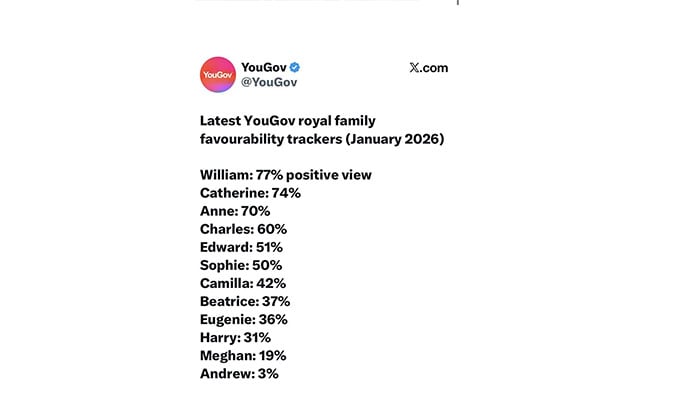Image resolution: width=700 pixels, height=400 pixels.
Task: Click the Anne 70% entry
Action: pos(236,211)
